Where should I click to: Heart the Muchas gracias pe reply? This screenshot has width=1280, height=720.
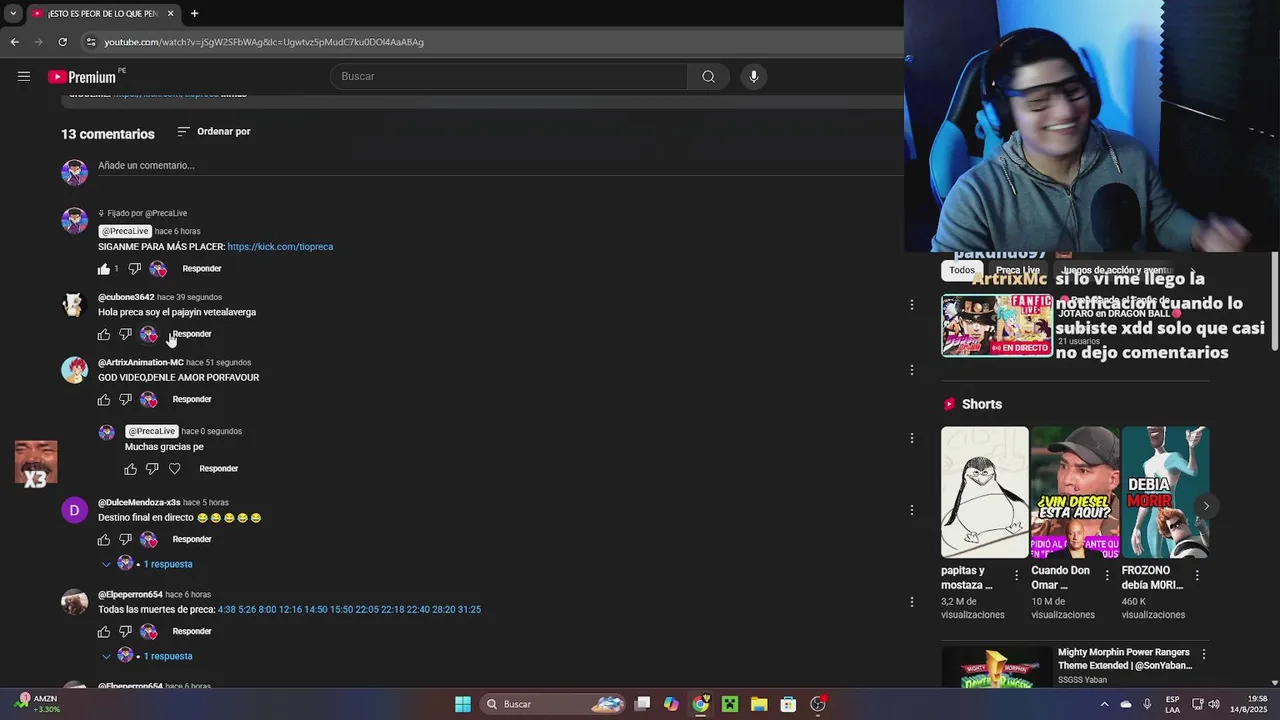coord(174,469)
